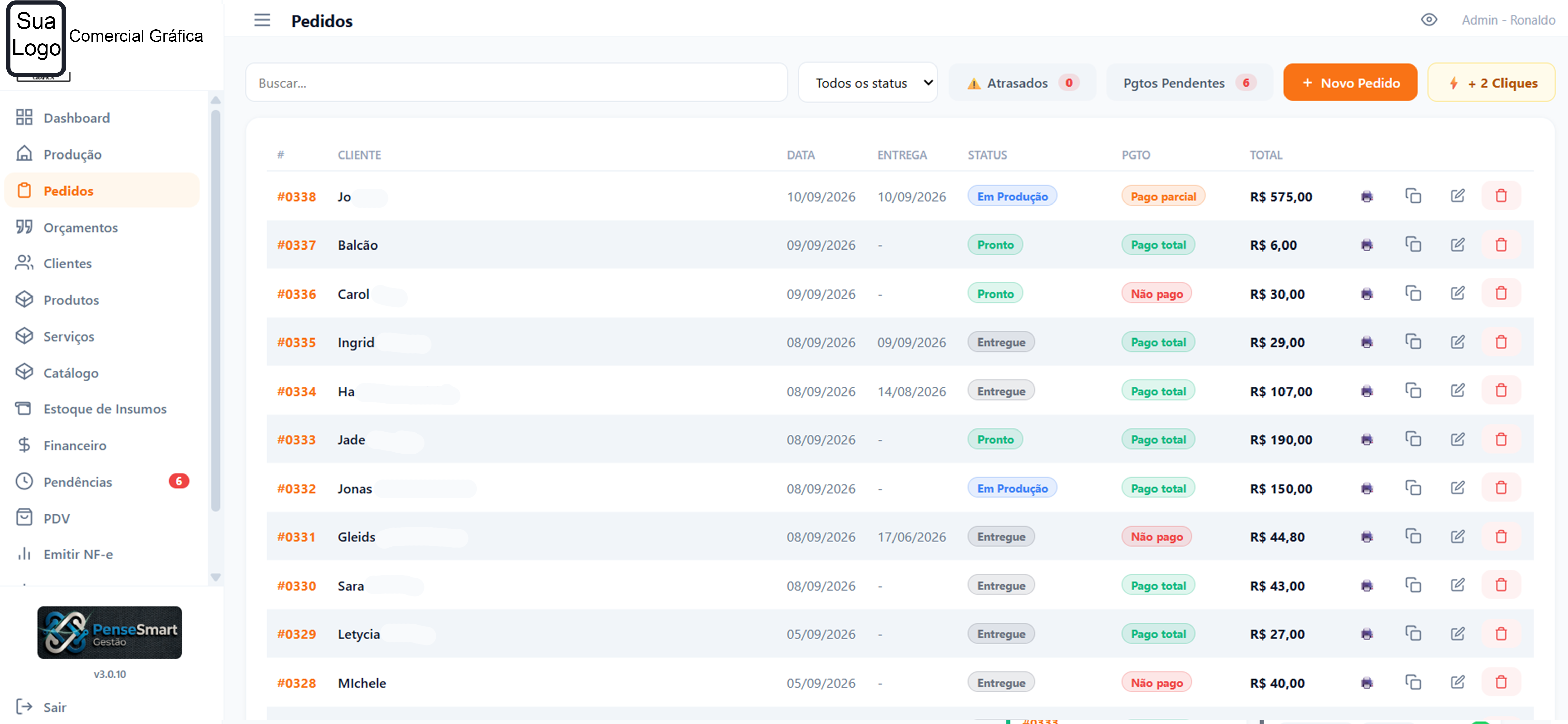Open Produtos in the sidebar
The width and height of the screenshot is (1568, 724).
pyautogui.click(x=102, y=300)
